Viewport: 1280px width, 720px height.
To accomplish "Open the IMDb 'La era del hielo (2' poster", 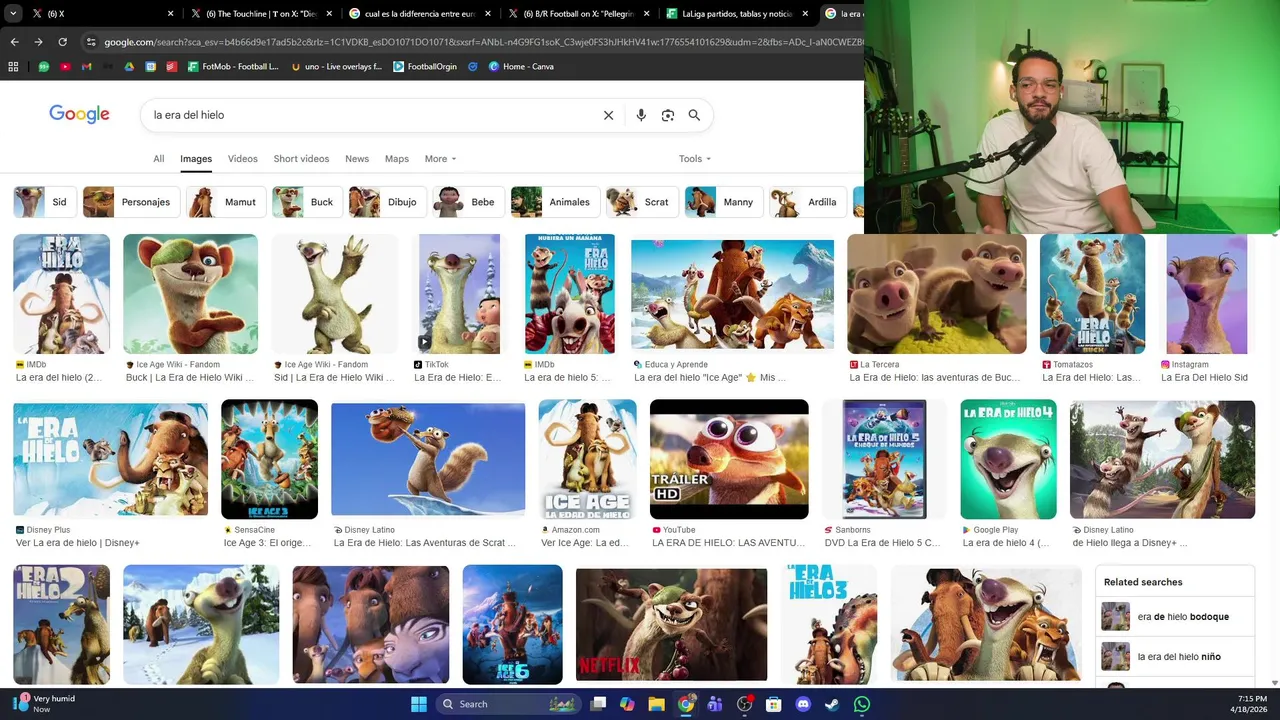I will pyautogui.click(x=61, y=294).
